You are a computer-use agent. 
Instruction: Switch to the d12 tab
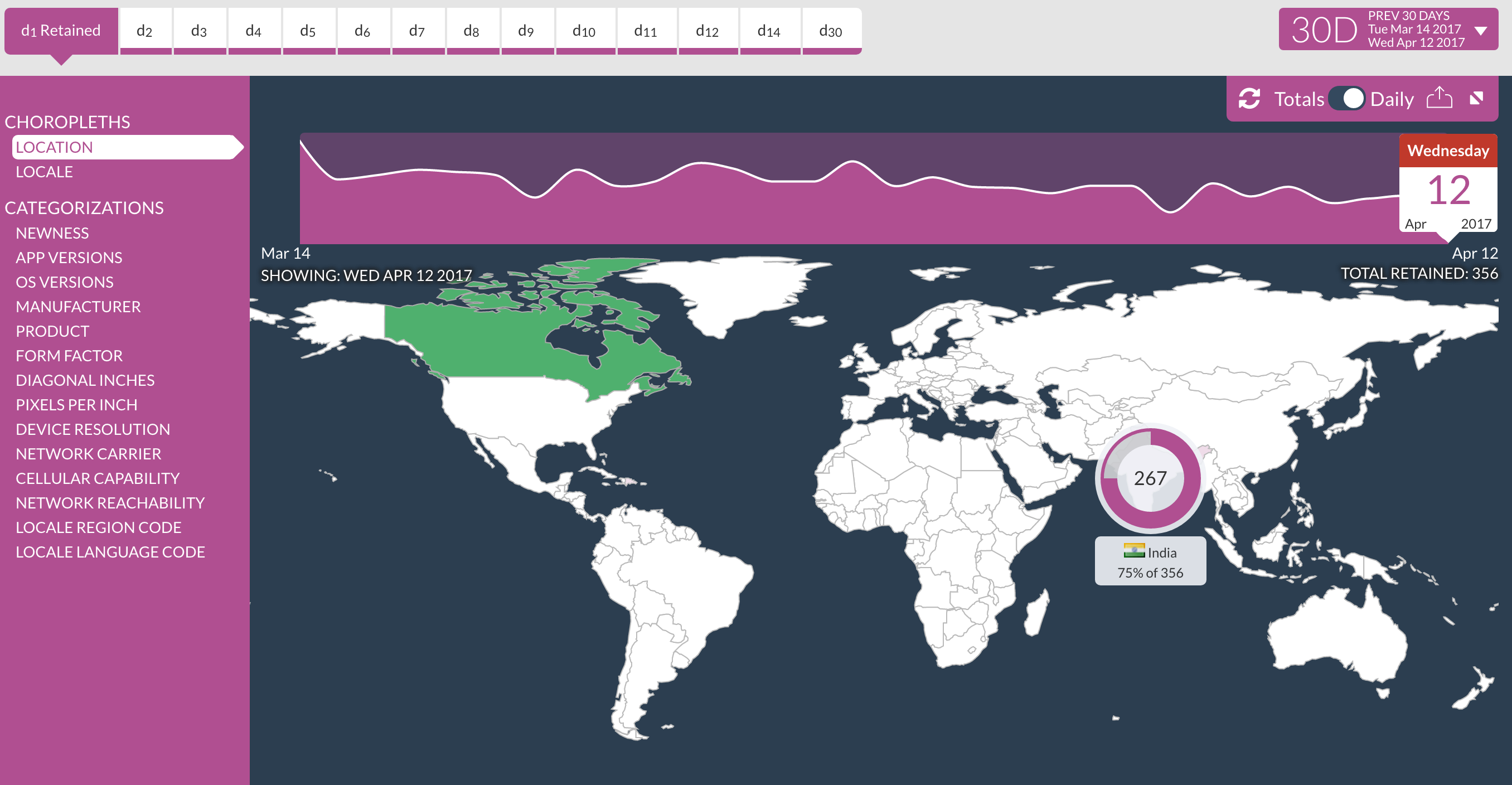coord(708,31)
